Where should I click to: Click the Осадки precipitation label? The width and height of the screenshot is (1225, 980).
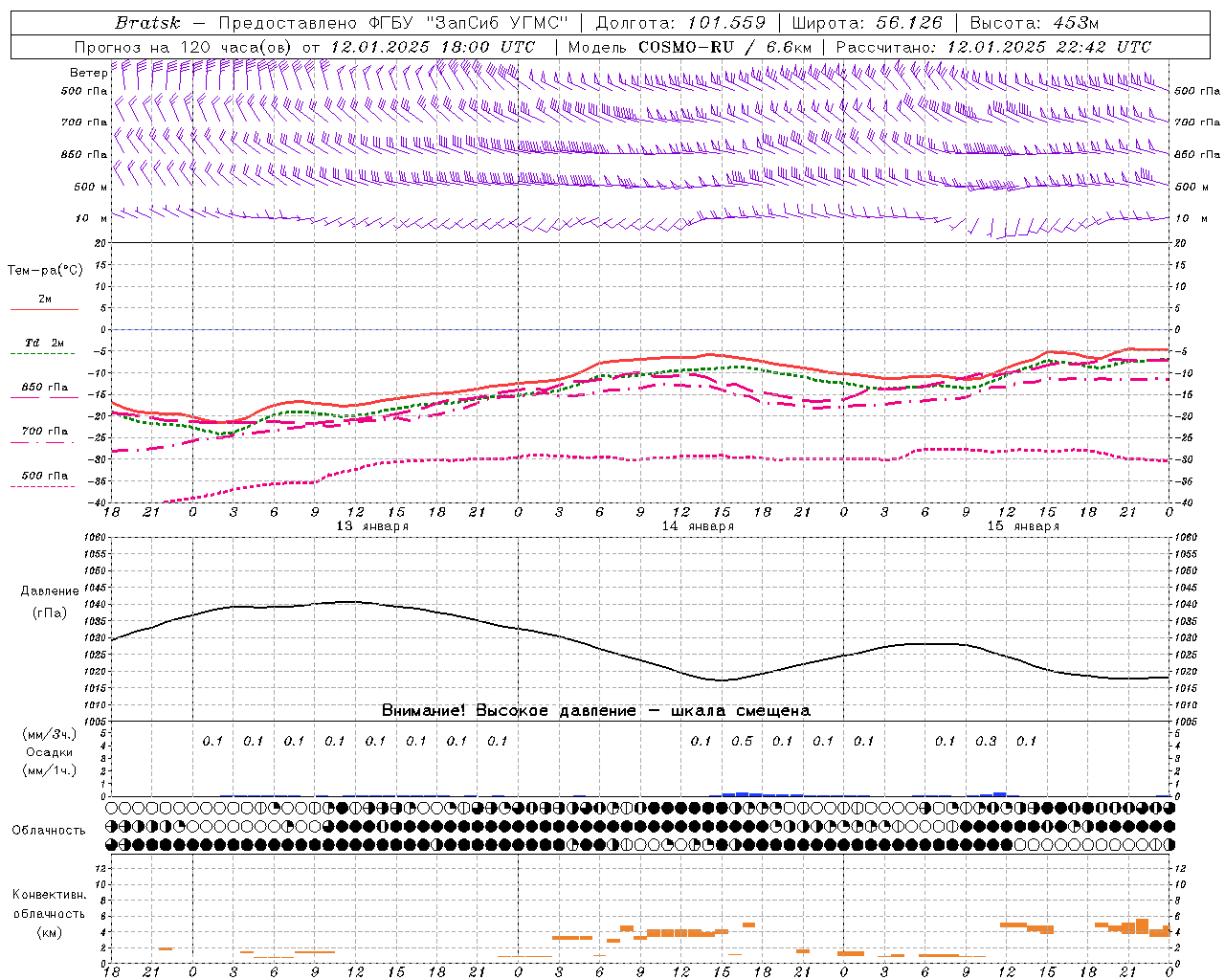(50, 752)
